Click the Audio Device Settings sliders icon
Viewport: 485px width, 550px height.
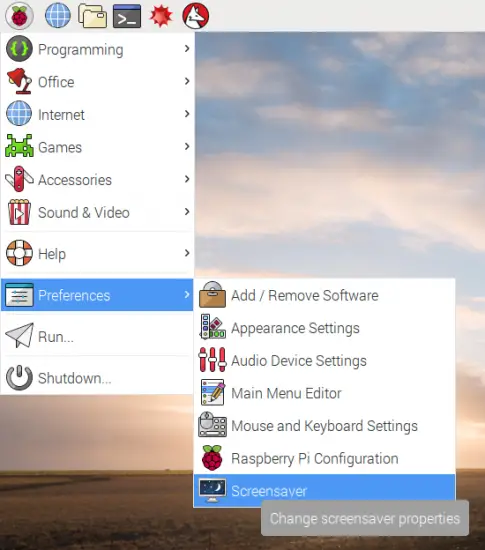tap(212, 360)
